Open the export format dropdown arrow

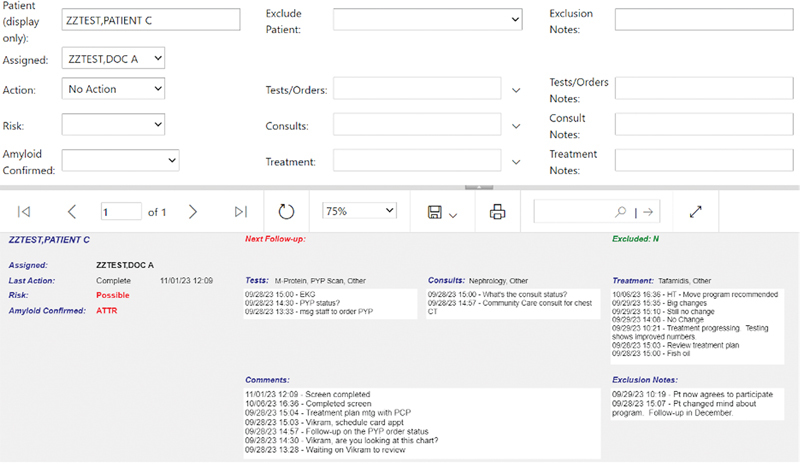(x=453, y=215)
